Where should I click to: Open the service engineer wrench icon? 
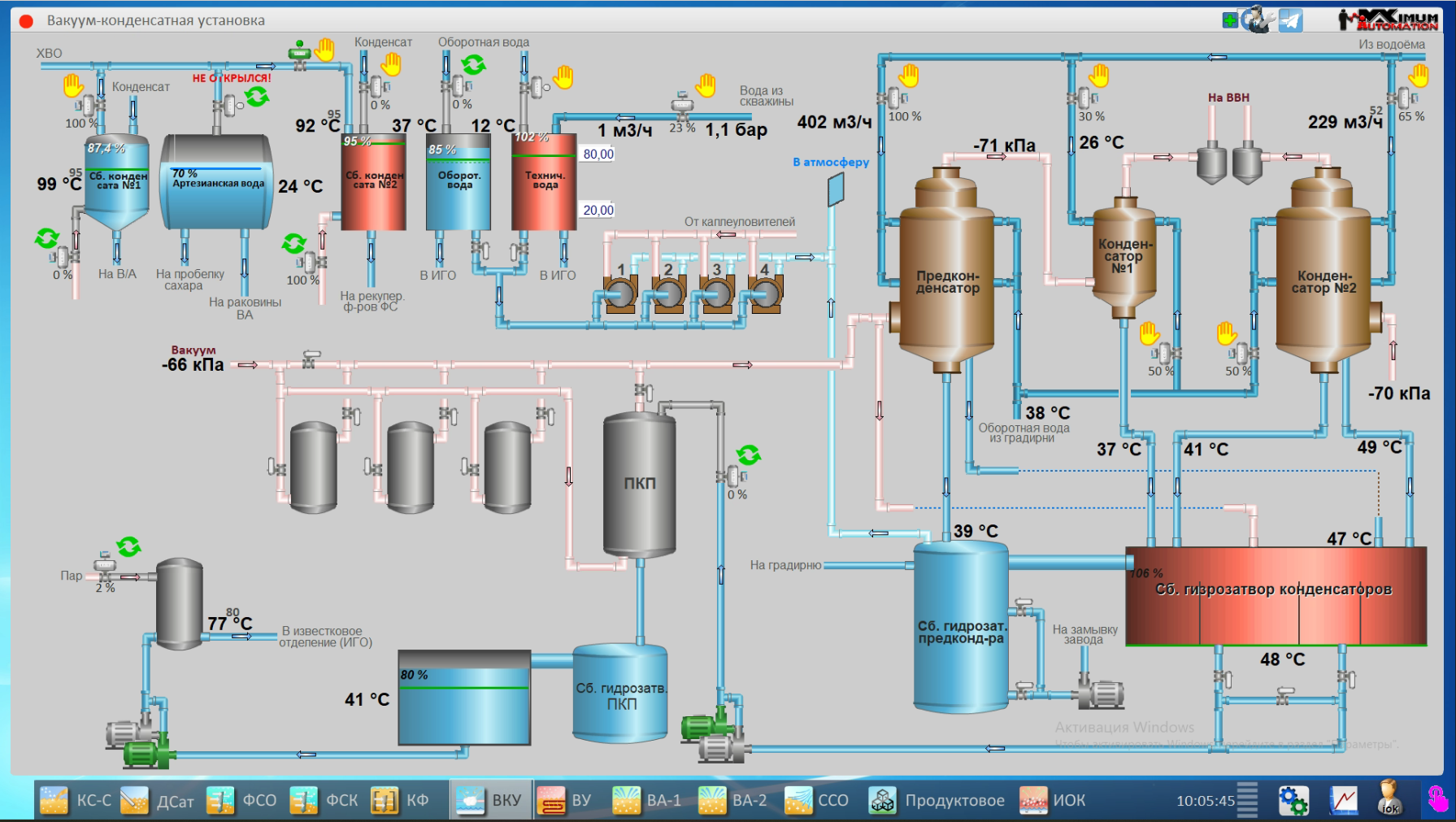coord(1258,20)
